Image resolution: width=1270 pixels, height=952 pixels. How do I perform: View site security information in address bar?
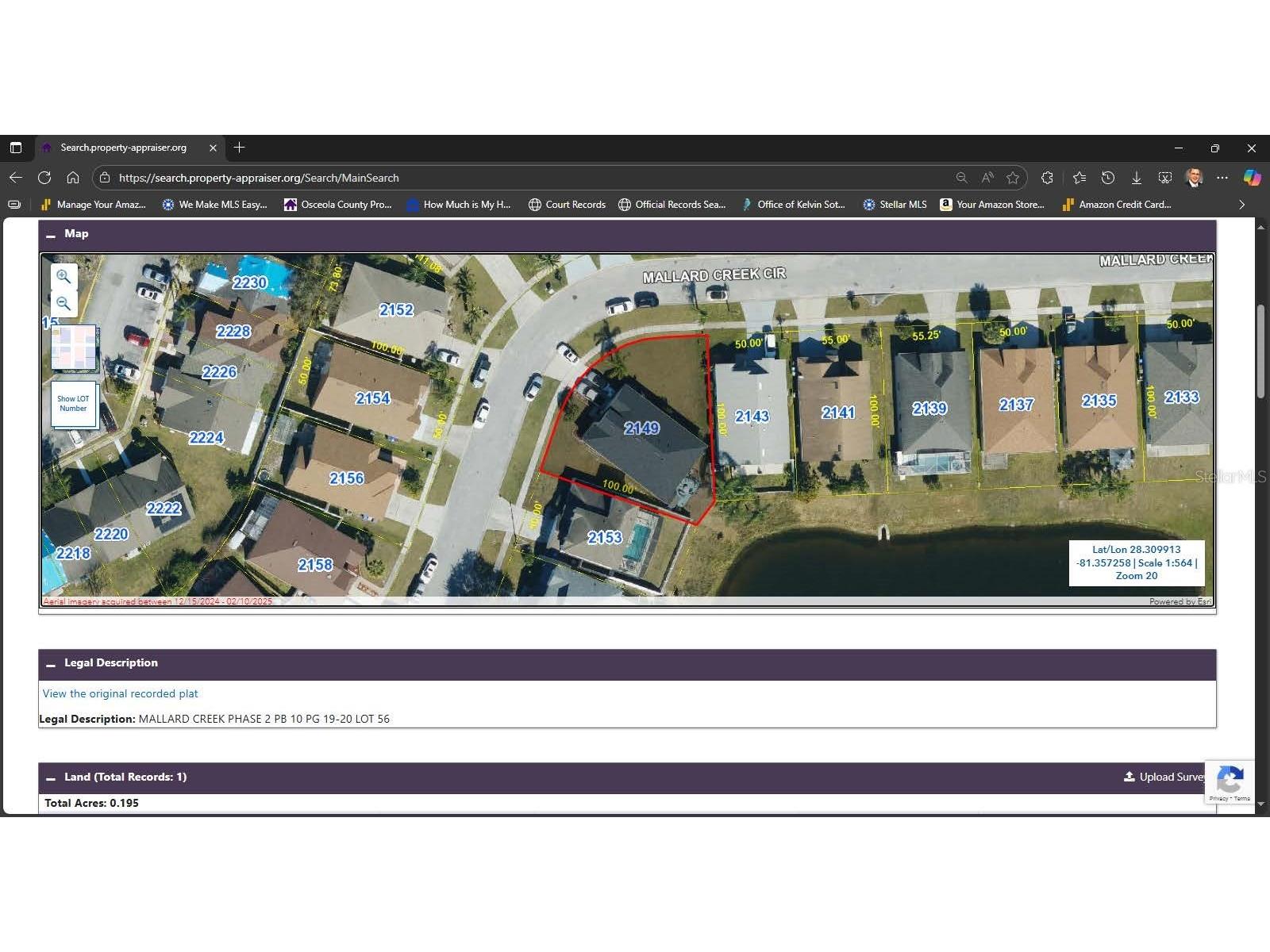click(106, 178)
